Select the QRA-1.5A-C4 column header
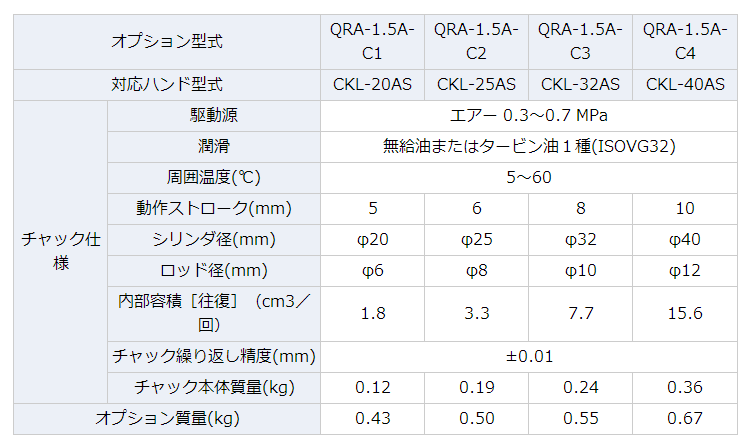 (x=685, y=41)
